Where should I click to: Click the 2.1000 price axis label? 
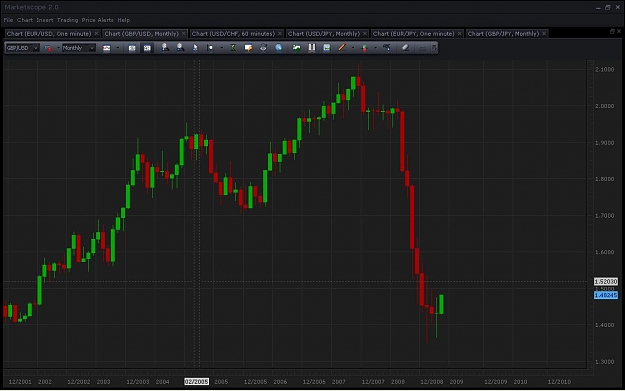[x=604, y=69]
